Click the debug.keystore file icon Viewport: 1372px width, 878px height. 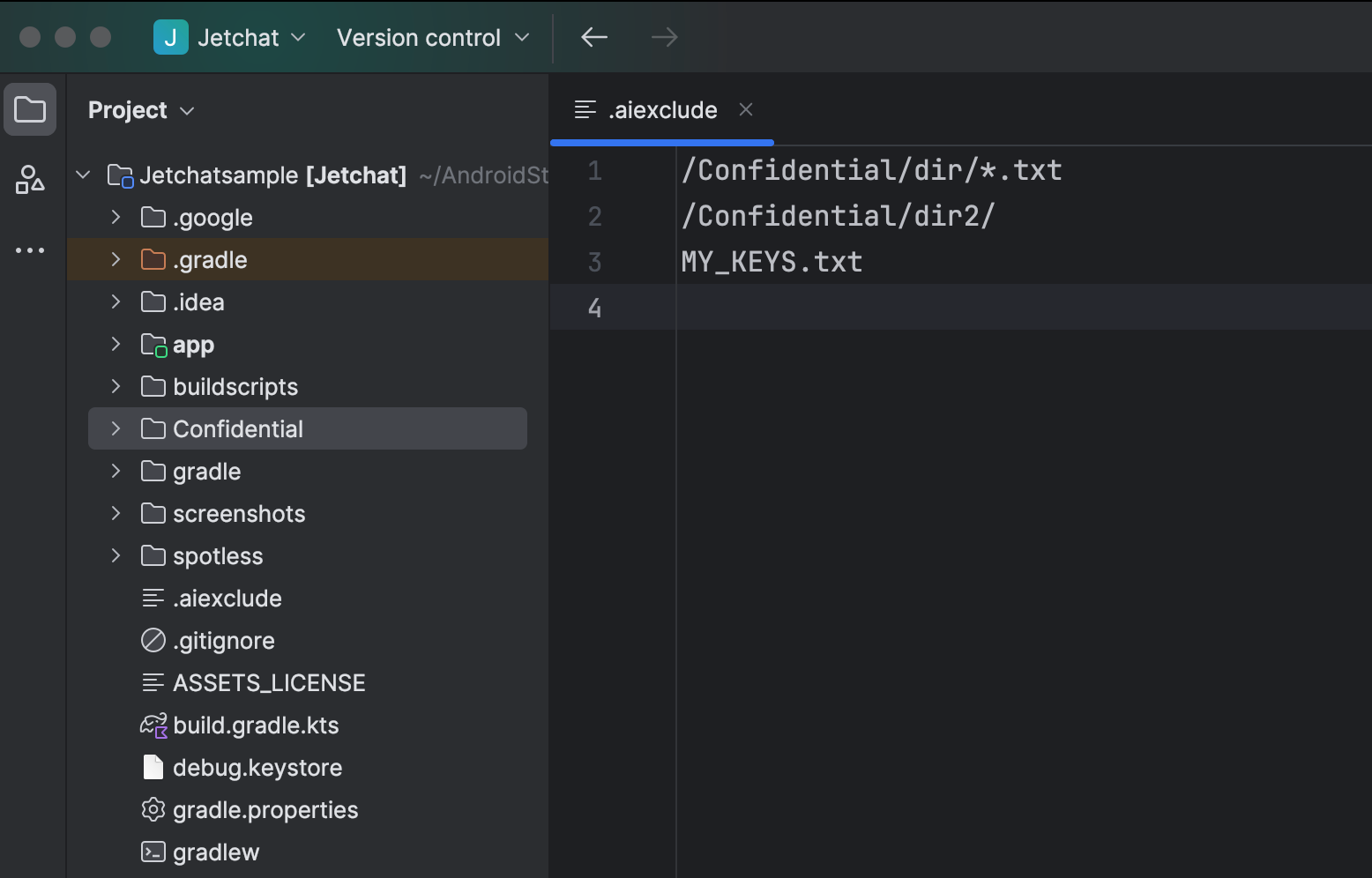pyautogui.click(x=153, y=767)
